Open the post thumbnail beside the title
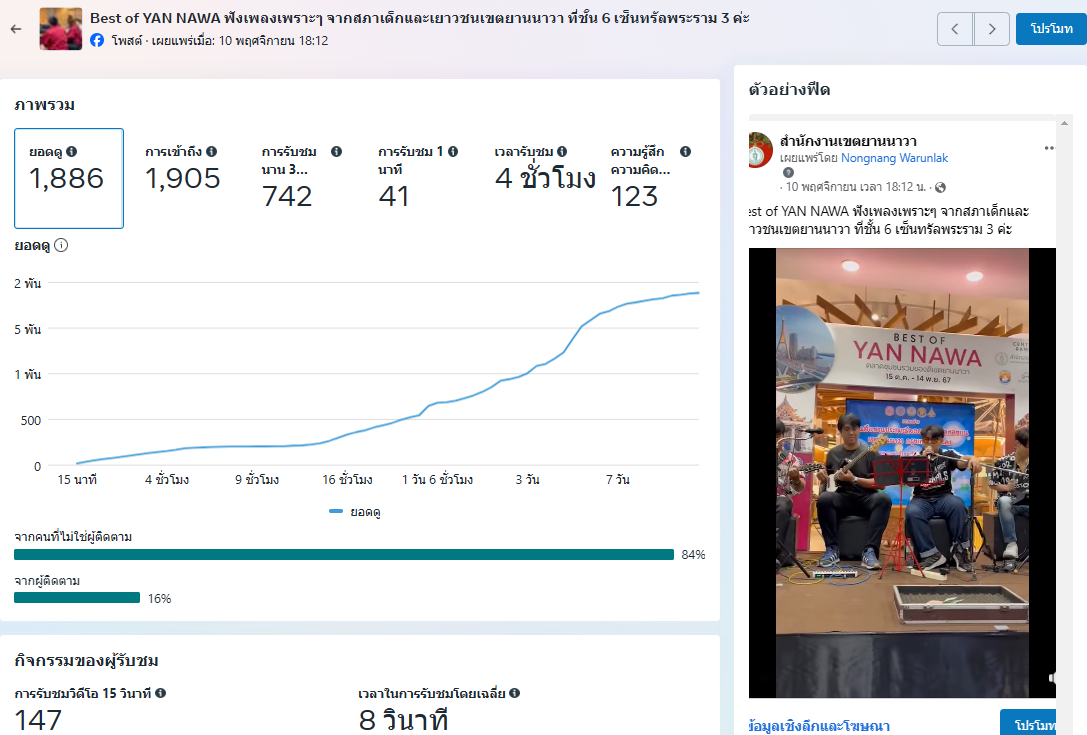 [x=61, y=29]
